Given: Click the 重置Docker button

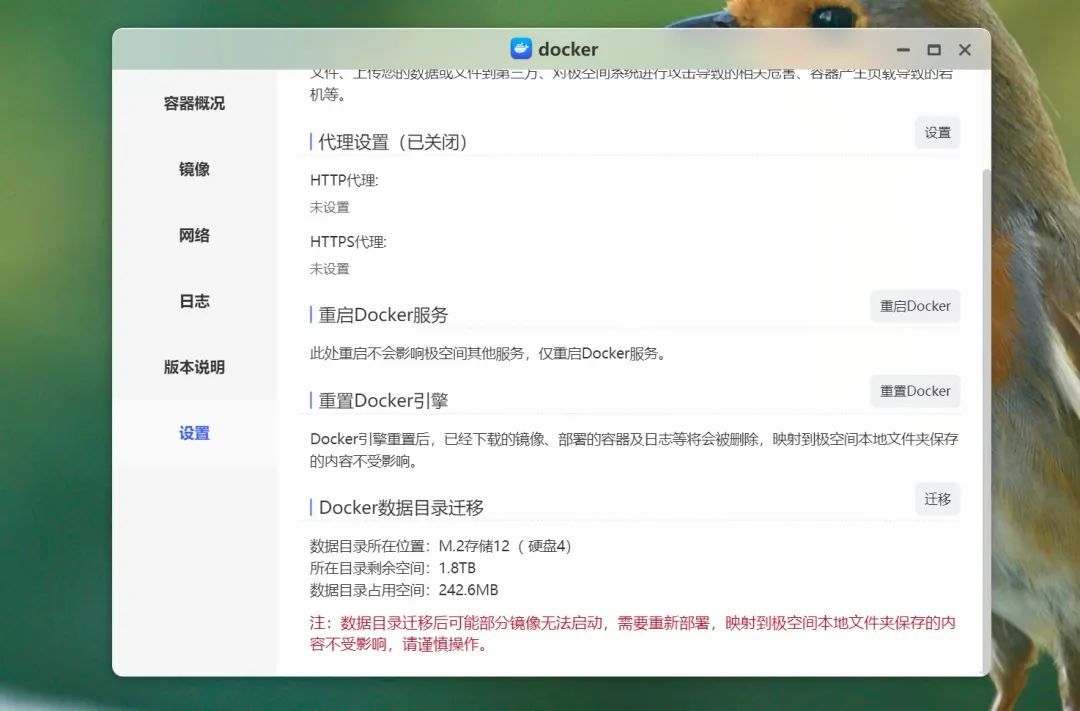Looking at the screenshot, I should pyautogui.click(x=915, y=391).
